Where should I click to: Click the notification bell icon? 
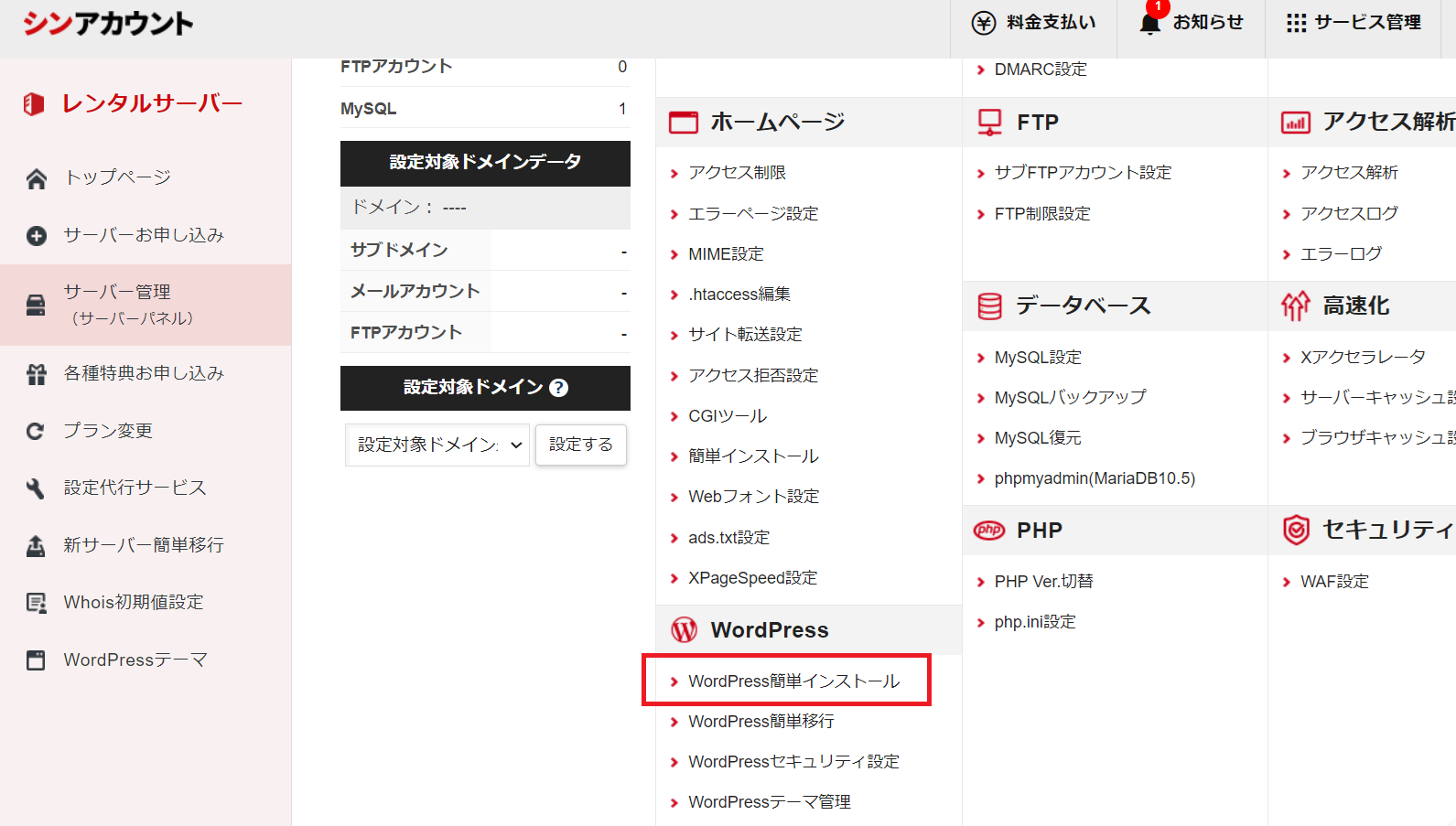[x=1149, y=24]
